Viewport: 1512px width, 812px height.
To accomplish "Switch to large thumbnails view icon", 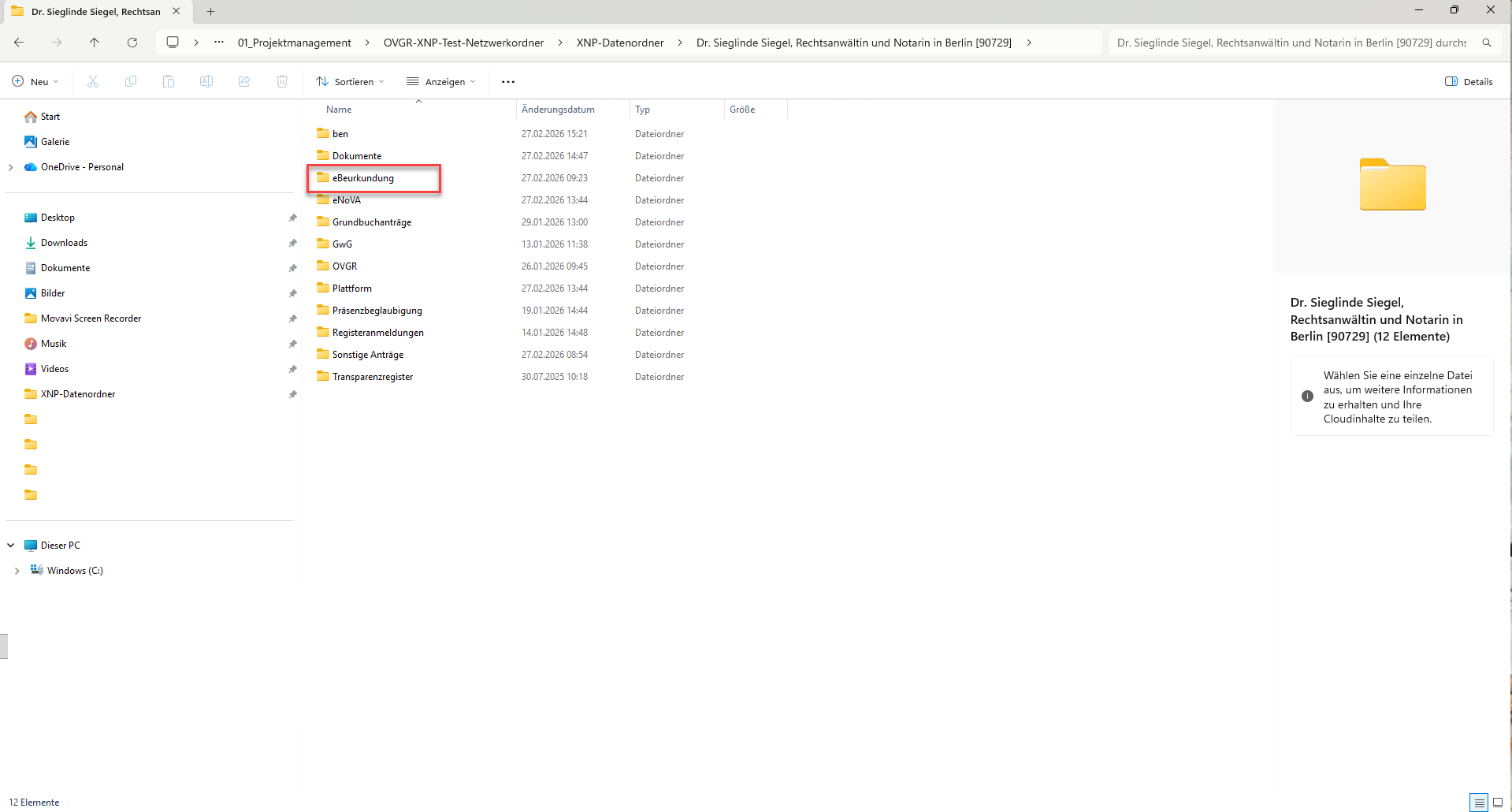I will coord(1498,803).
